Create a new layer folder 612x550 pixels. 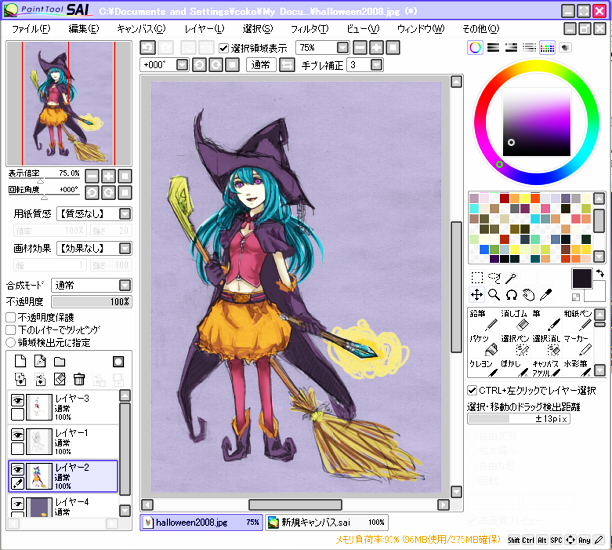tap(59, 362)
